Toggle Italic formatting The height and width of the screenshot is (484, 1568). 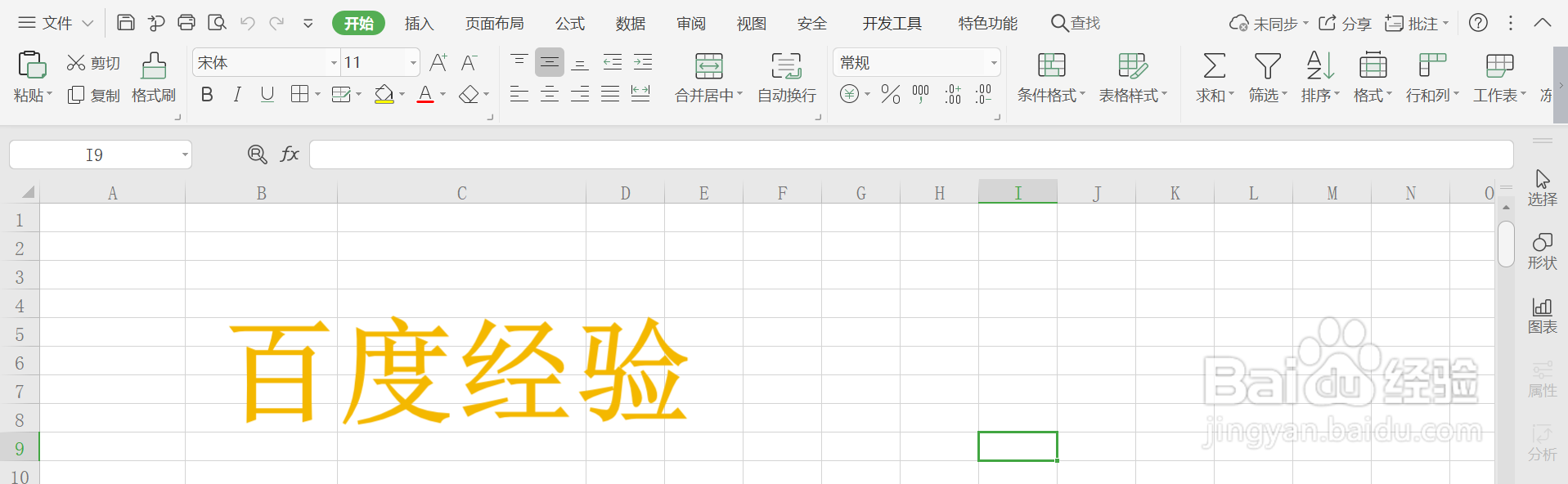click(237, 95)
